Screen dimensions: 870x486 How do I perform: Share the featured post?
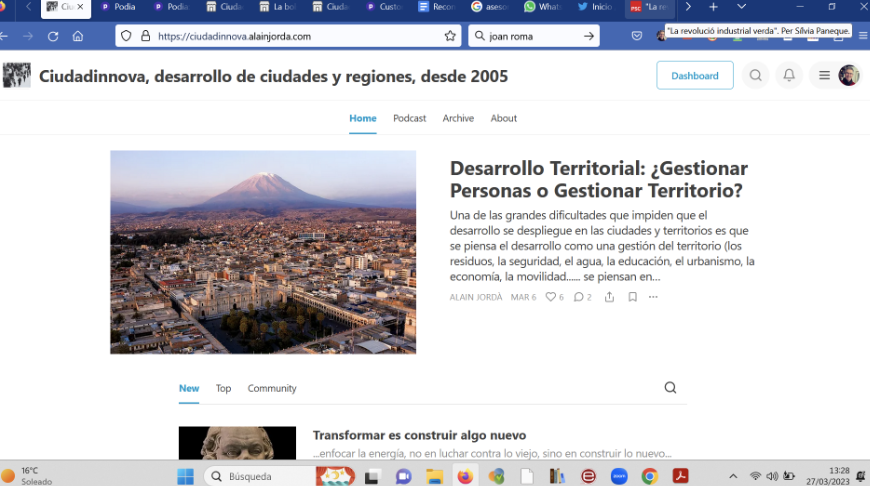pos(609,297)
